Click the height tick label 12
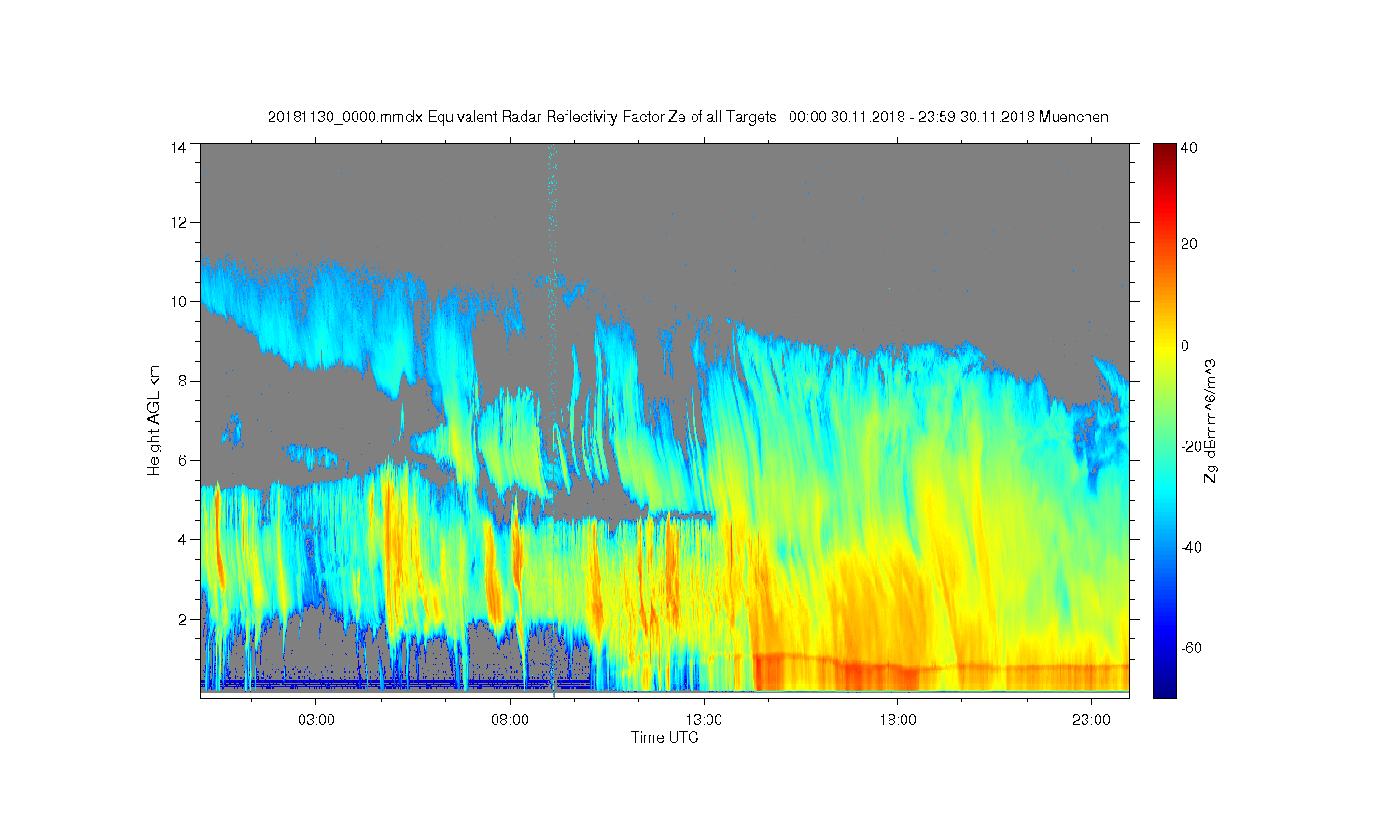The width and height of the screenshot is (1400, 840). [177, 222]
